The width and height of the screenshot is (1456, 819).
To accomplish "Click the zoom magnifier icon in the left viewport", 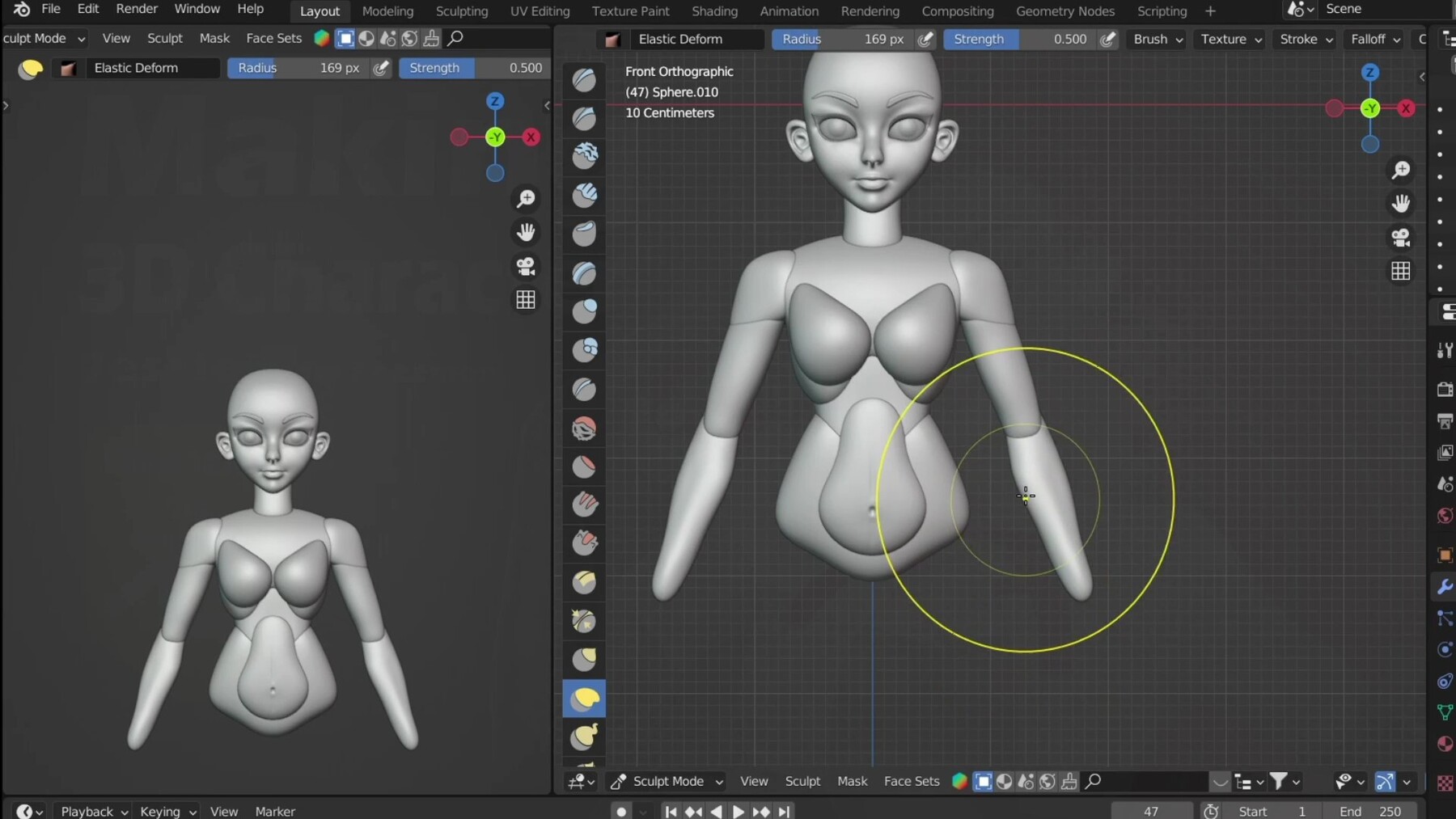I will pyautogui.click(x=527, y=198).
